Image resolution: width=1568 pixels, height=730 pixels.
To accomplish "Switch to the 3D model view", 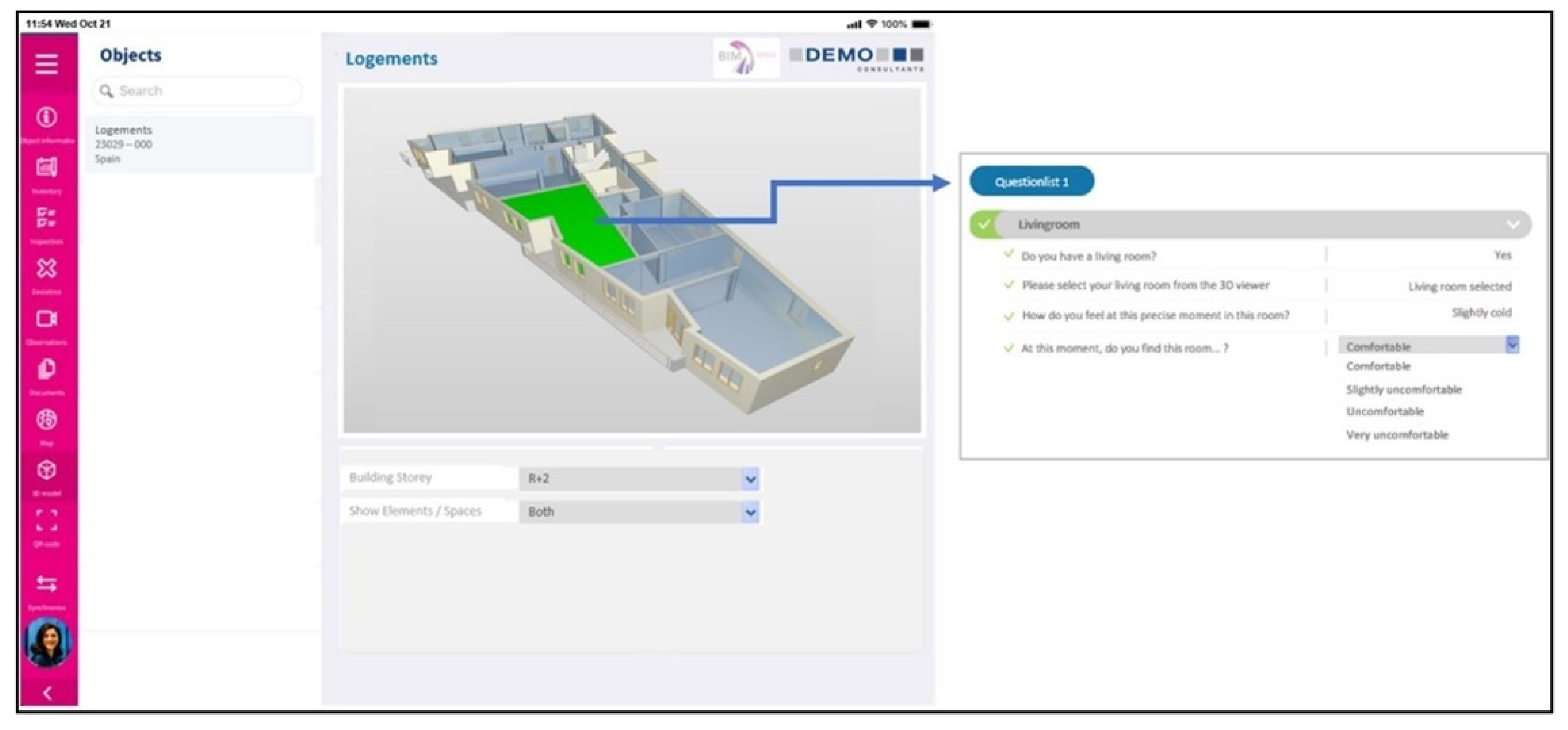I will coord(47,470).
